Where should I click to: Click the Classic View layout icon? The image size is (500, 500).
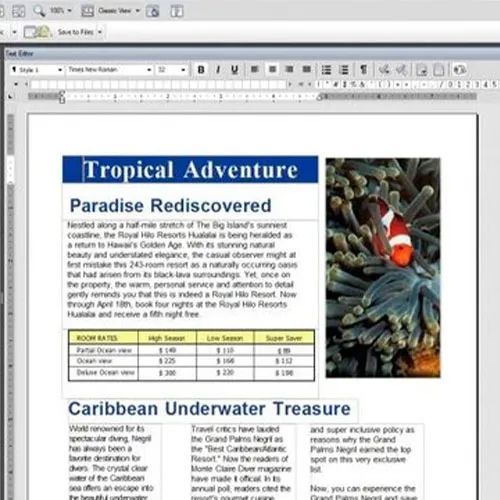point(87,11)
